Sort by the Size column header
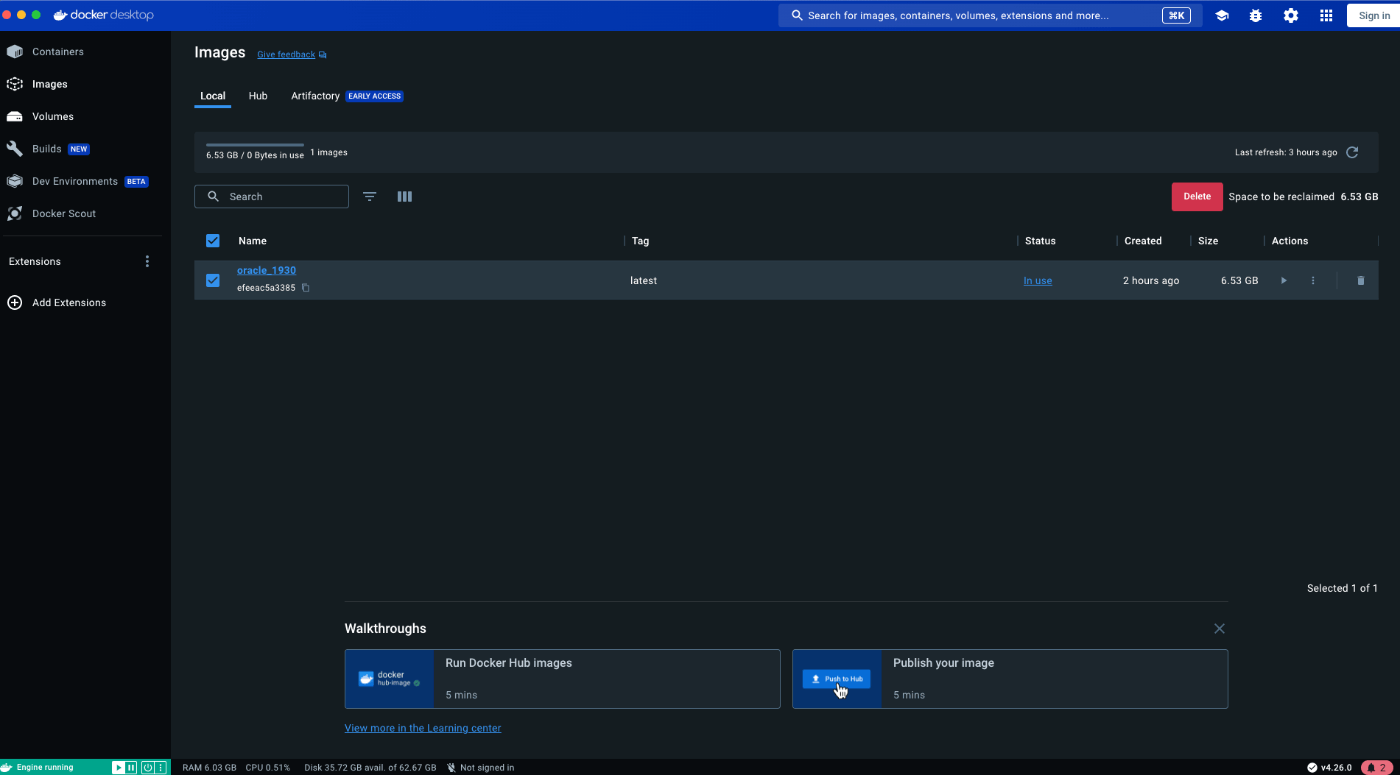The image size is (1400, 775). (1208, 241)
